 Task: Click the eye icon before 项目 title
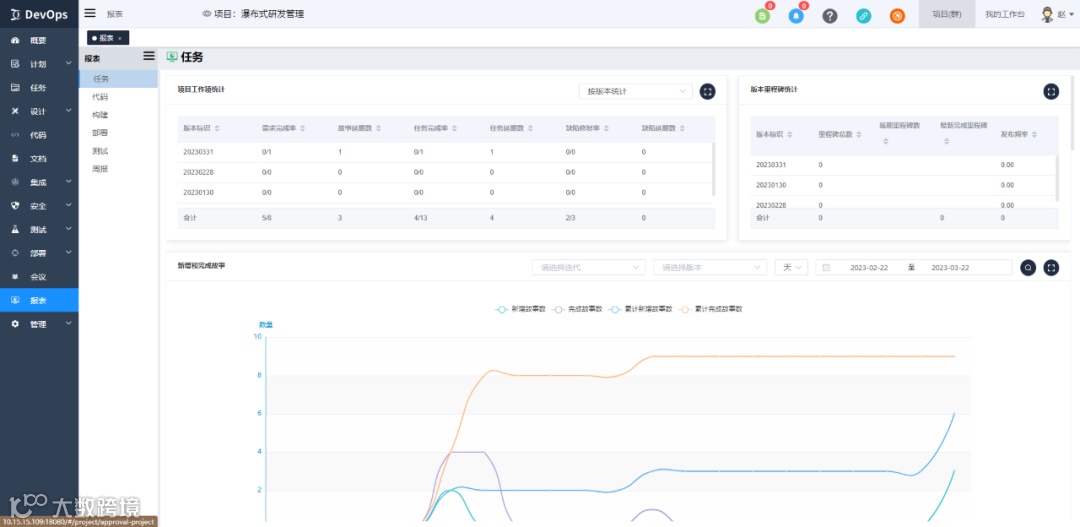pyautogui.click(x=207, y=14)
